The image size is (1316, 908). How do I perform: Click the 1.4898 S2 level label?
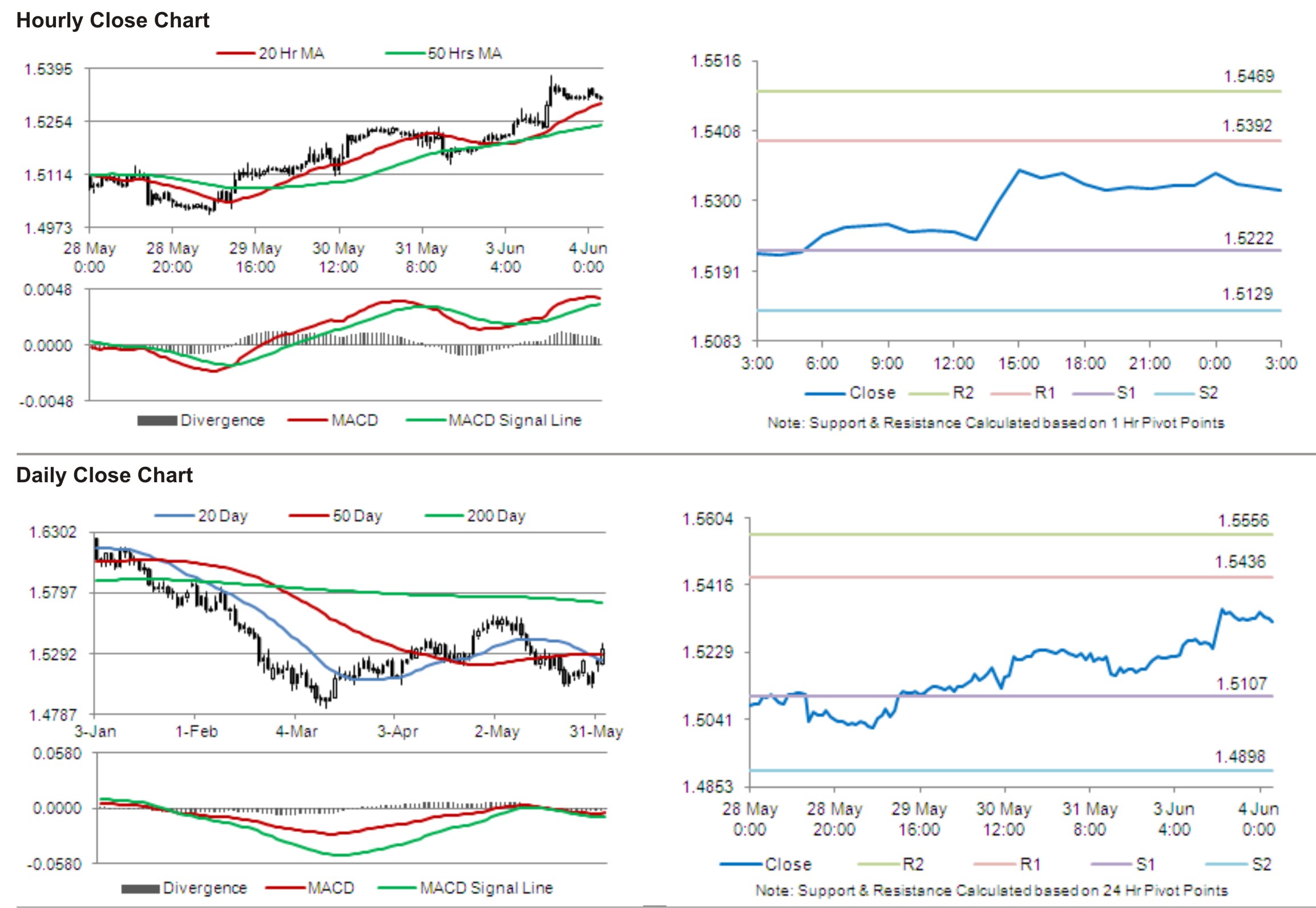coord(1240,757)
